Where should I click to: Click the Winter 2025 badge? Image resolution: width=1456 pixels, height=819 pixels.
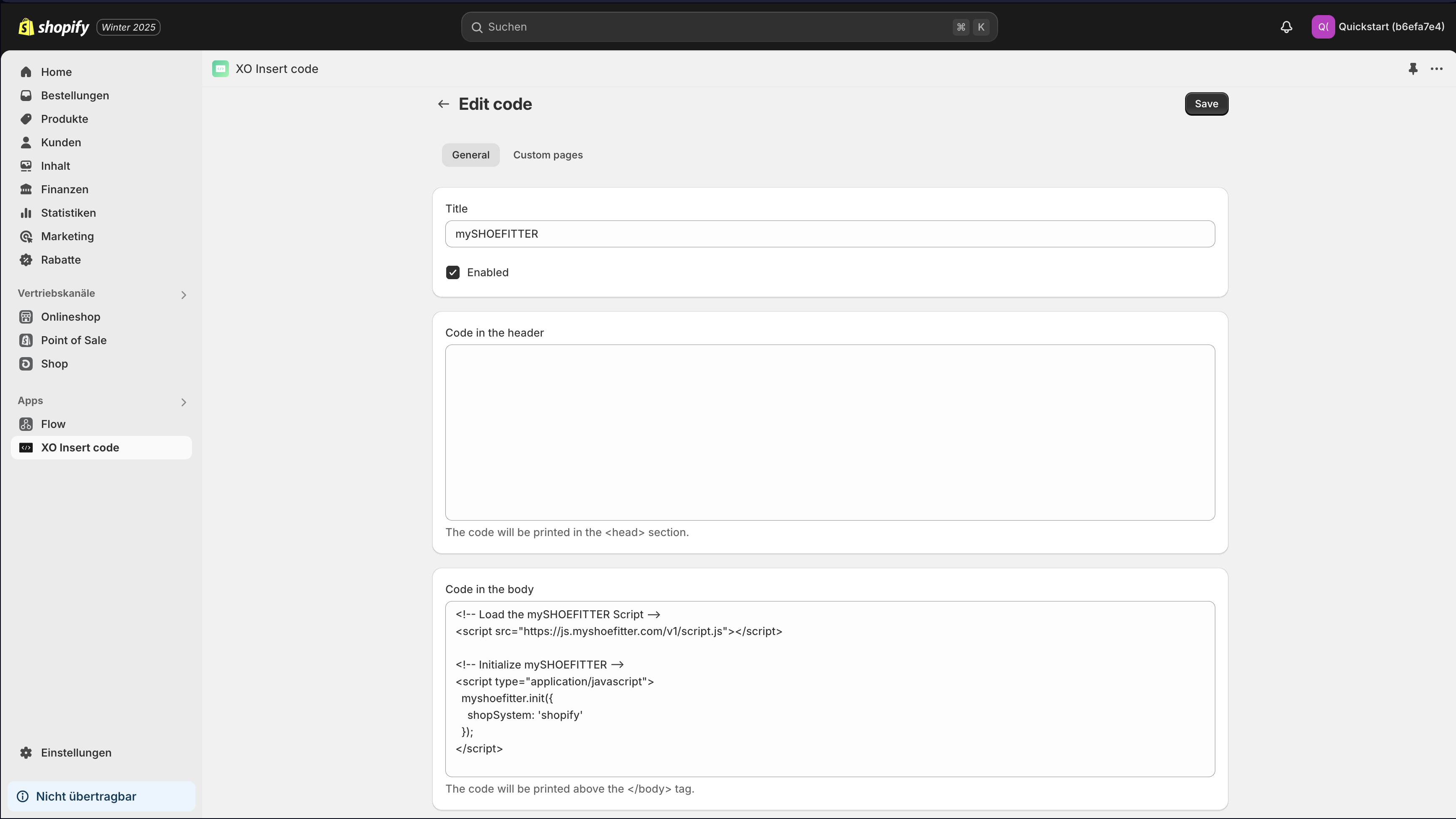coord(128,27)
